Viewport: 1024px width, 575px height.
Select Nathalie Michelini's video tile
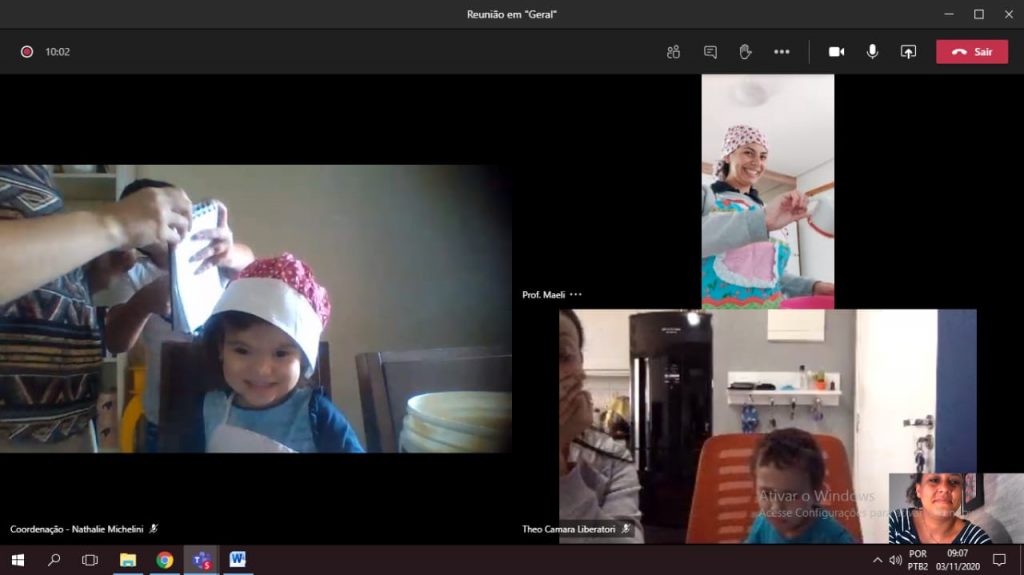255,309
